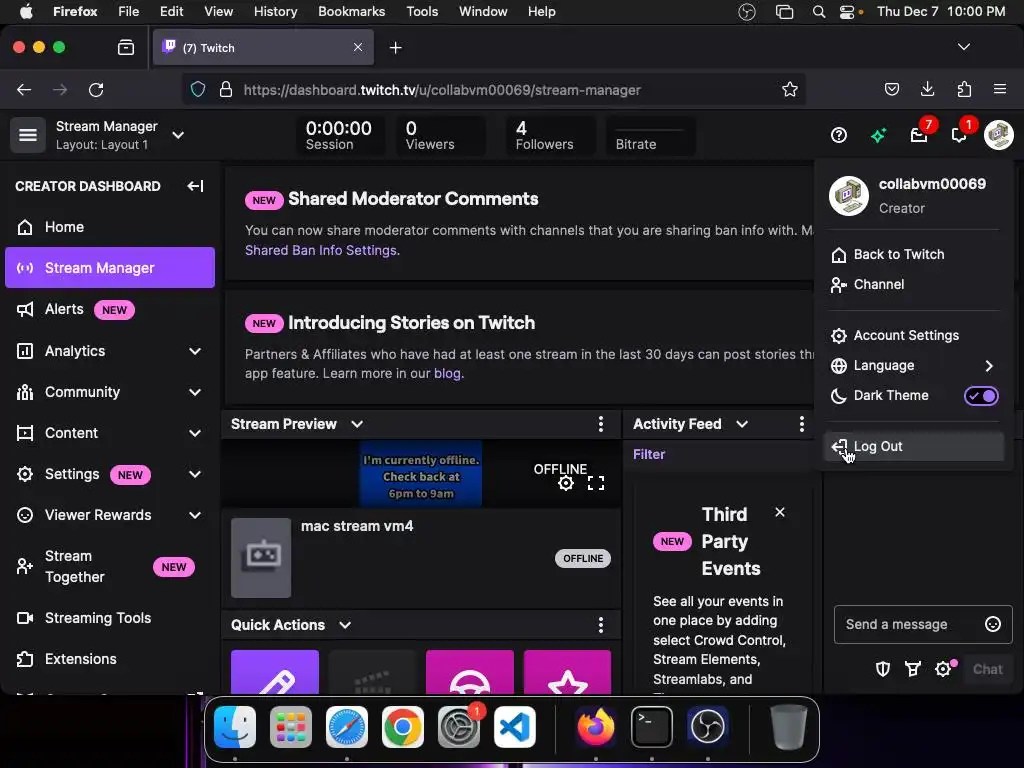
Task: Bookmark this page with star icon
Action: point(790,89)
